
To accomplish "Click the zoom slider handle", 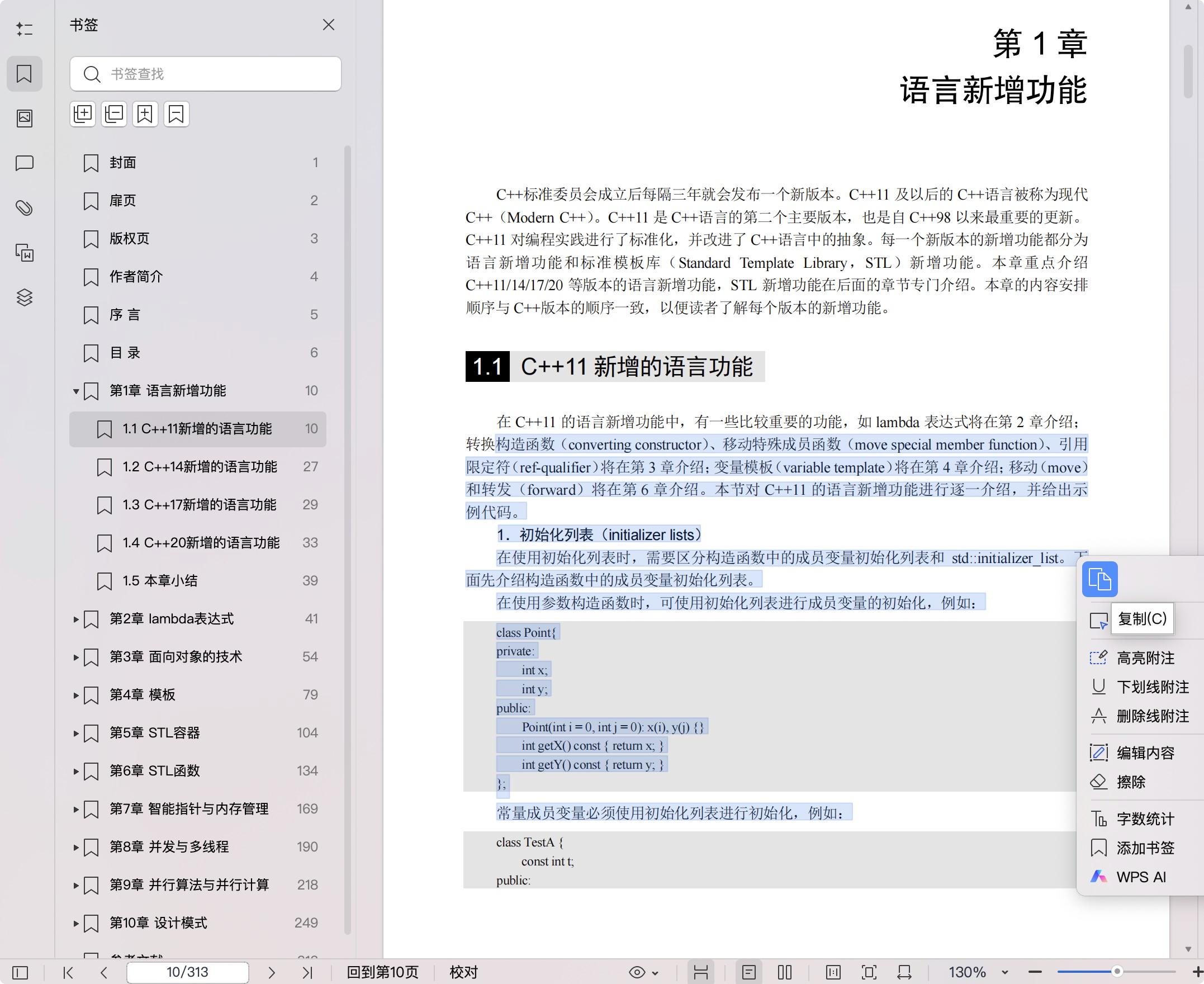I will click(x=1117, y=972).
